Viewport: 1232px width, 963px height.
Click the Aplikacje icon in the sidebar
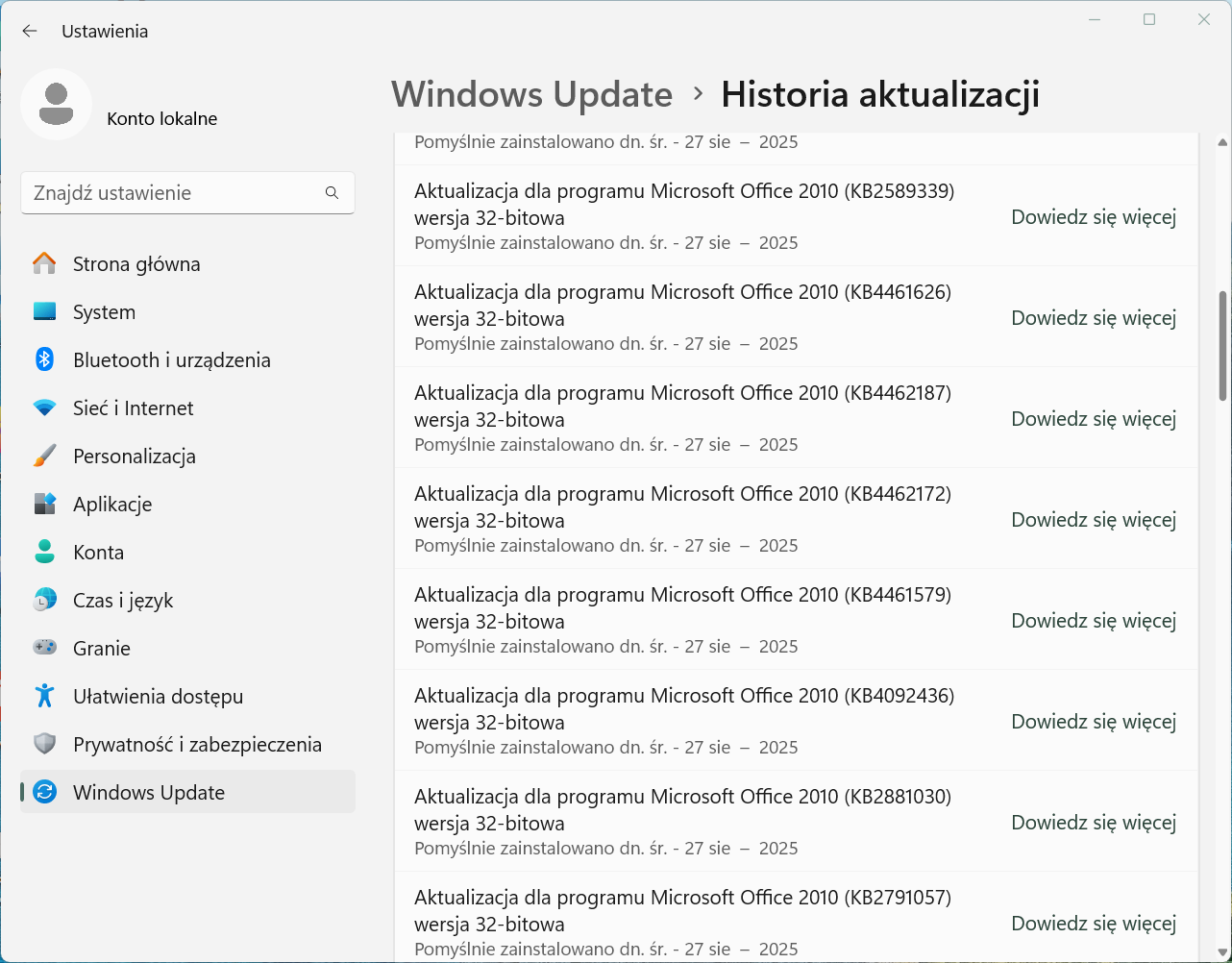click(44, 504)
